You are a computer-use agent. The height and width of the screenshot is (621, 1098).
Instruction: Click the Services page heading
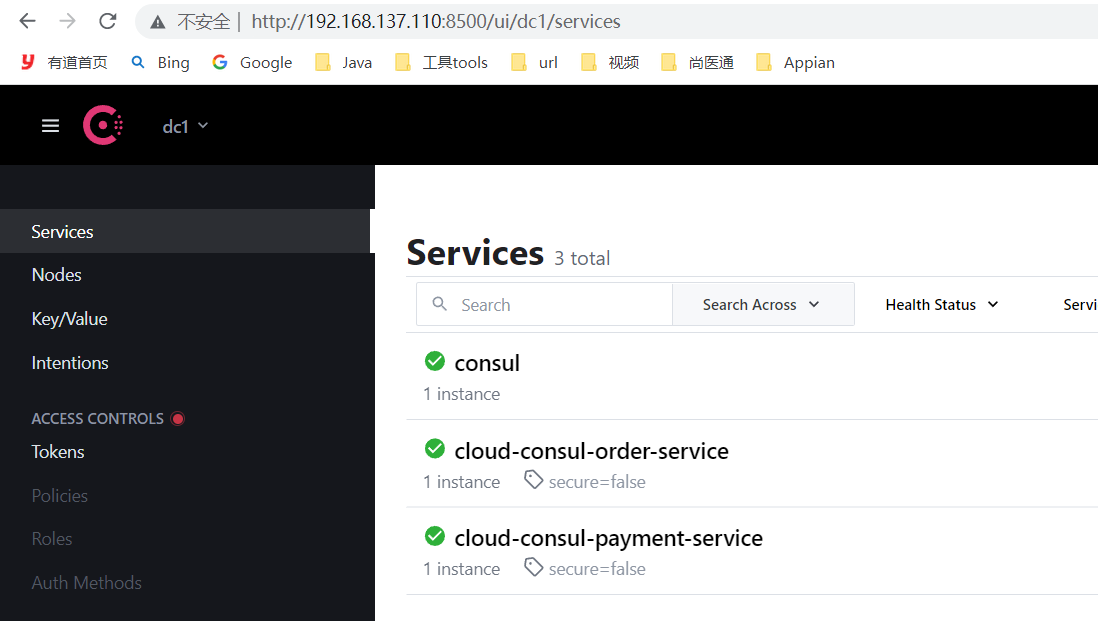coord(475,252)
